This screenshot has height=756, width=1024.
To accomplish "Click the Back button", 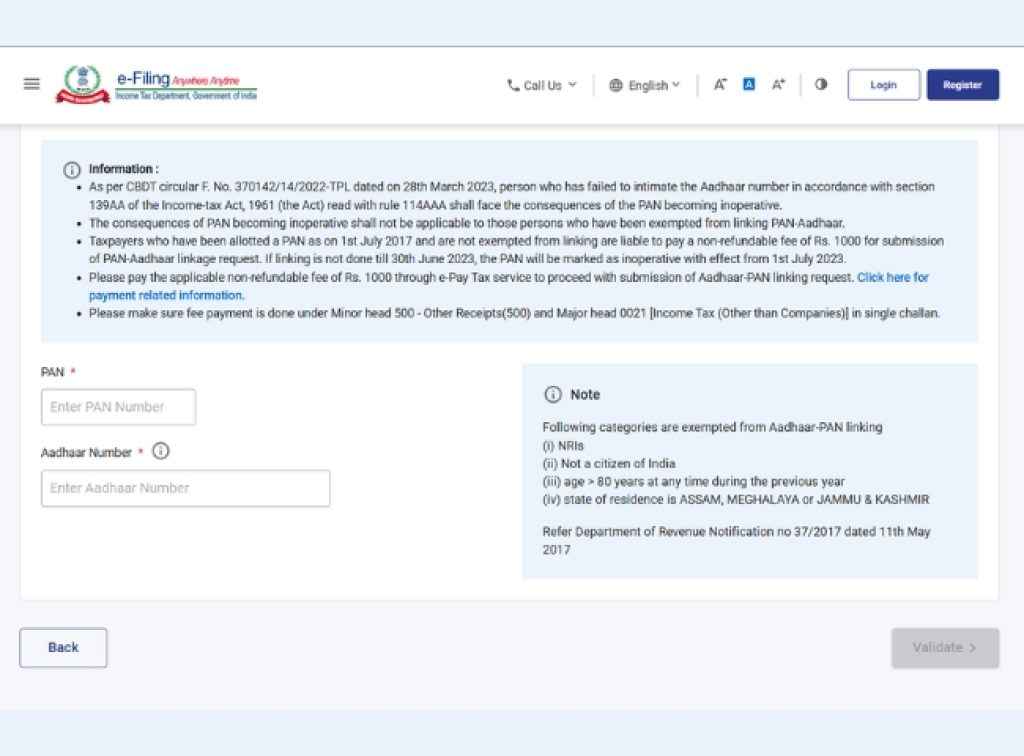I will pyautogui.click(x=63, y=647).
